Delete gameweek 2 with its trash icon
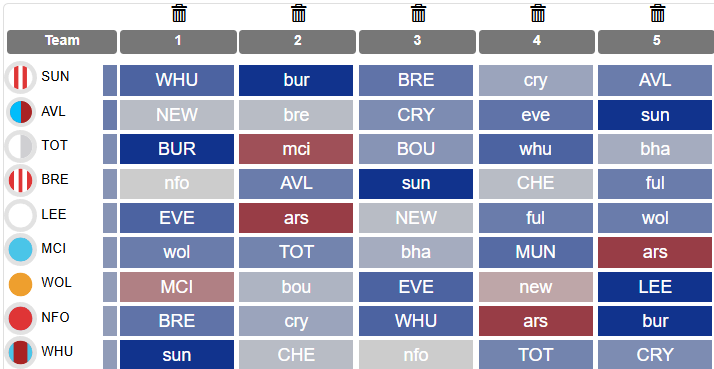 pos(299,13)
